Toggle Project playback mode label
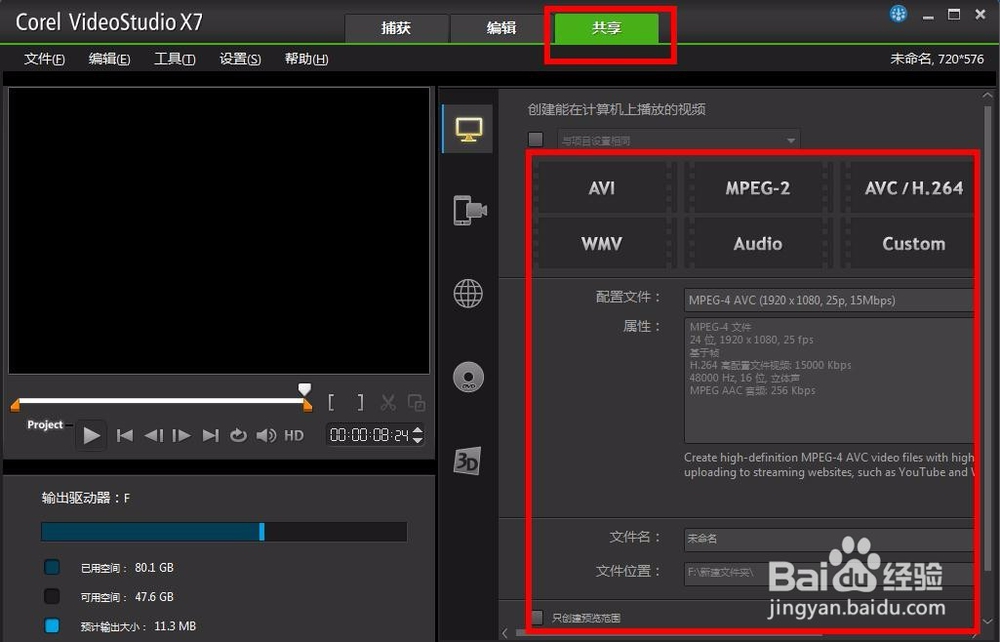 [45, 425]
